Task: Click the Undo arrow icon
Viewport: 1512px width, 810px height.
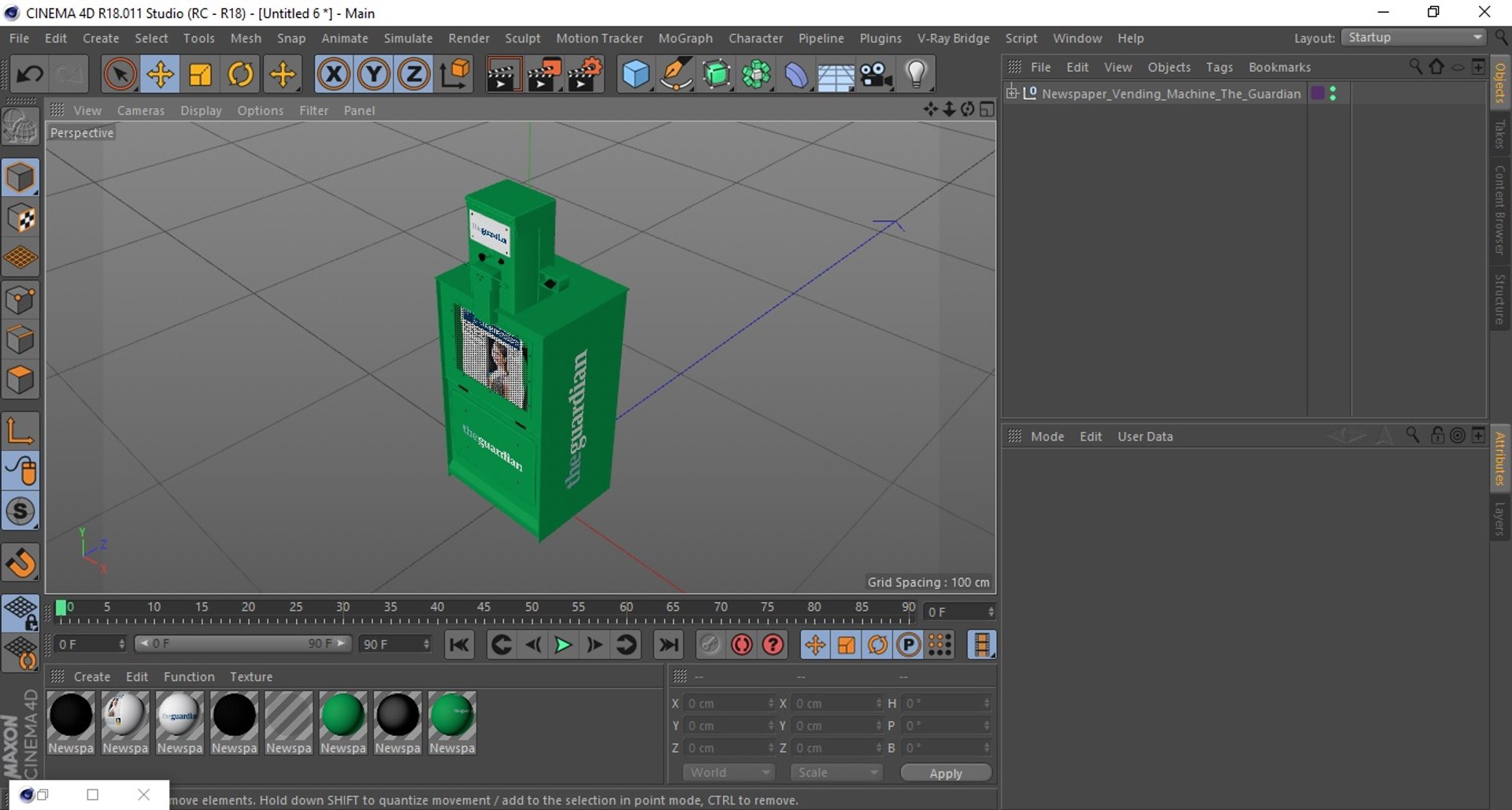Action: click(30, 75)
